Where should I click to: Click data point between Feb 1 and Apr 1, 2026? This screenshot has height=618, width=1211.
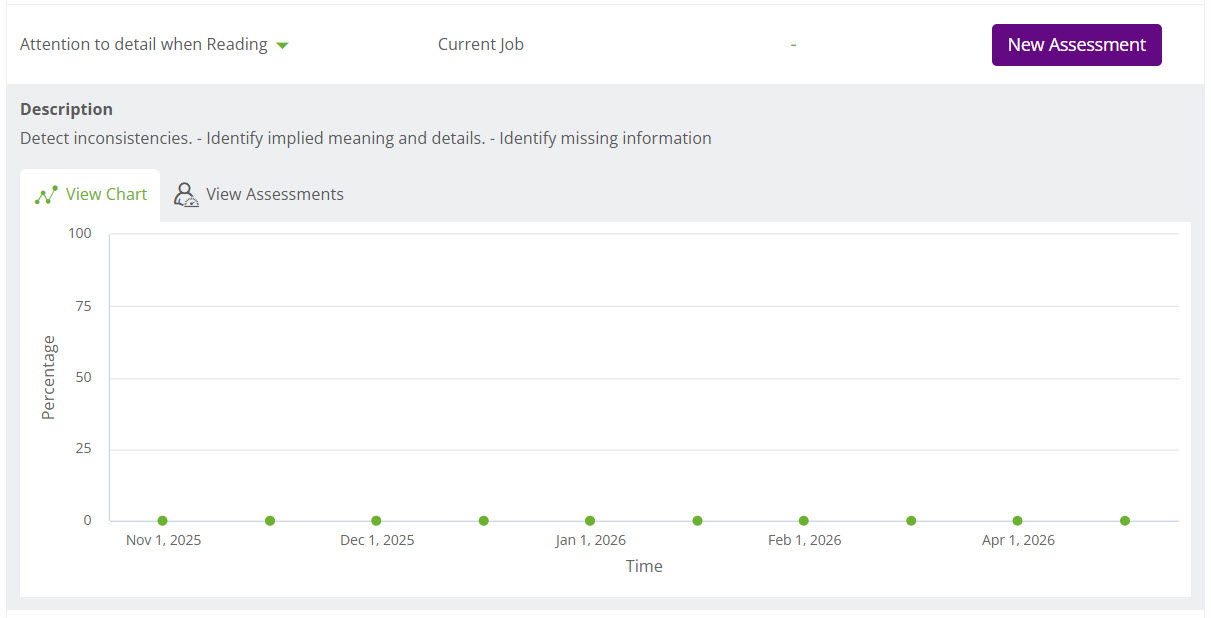click(x=911, y=521)
